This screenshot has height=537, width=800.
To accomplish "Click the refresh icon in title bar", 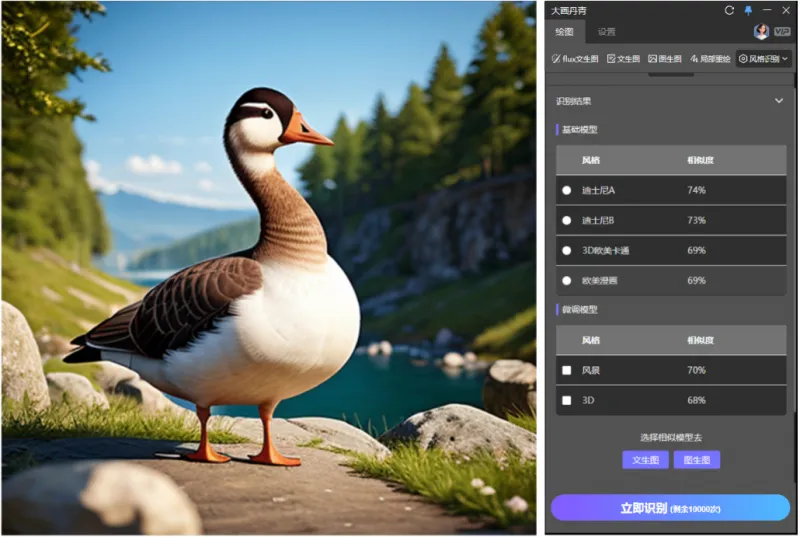I will (x=730, y=10).
